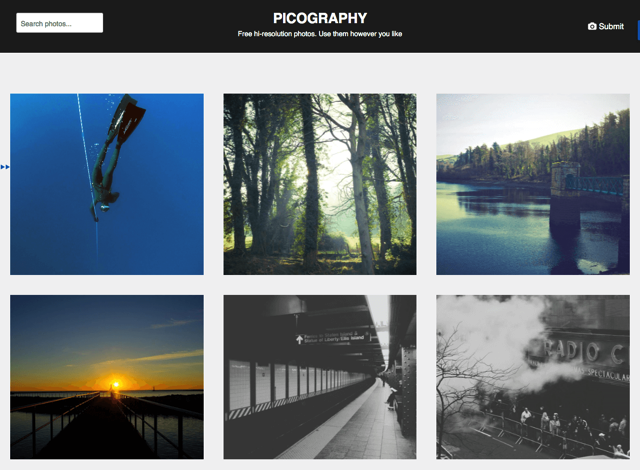Click the subway direction sign in photo

point(331,338)
